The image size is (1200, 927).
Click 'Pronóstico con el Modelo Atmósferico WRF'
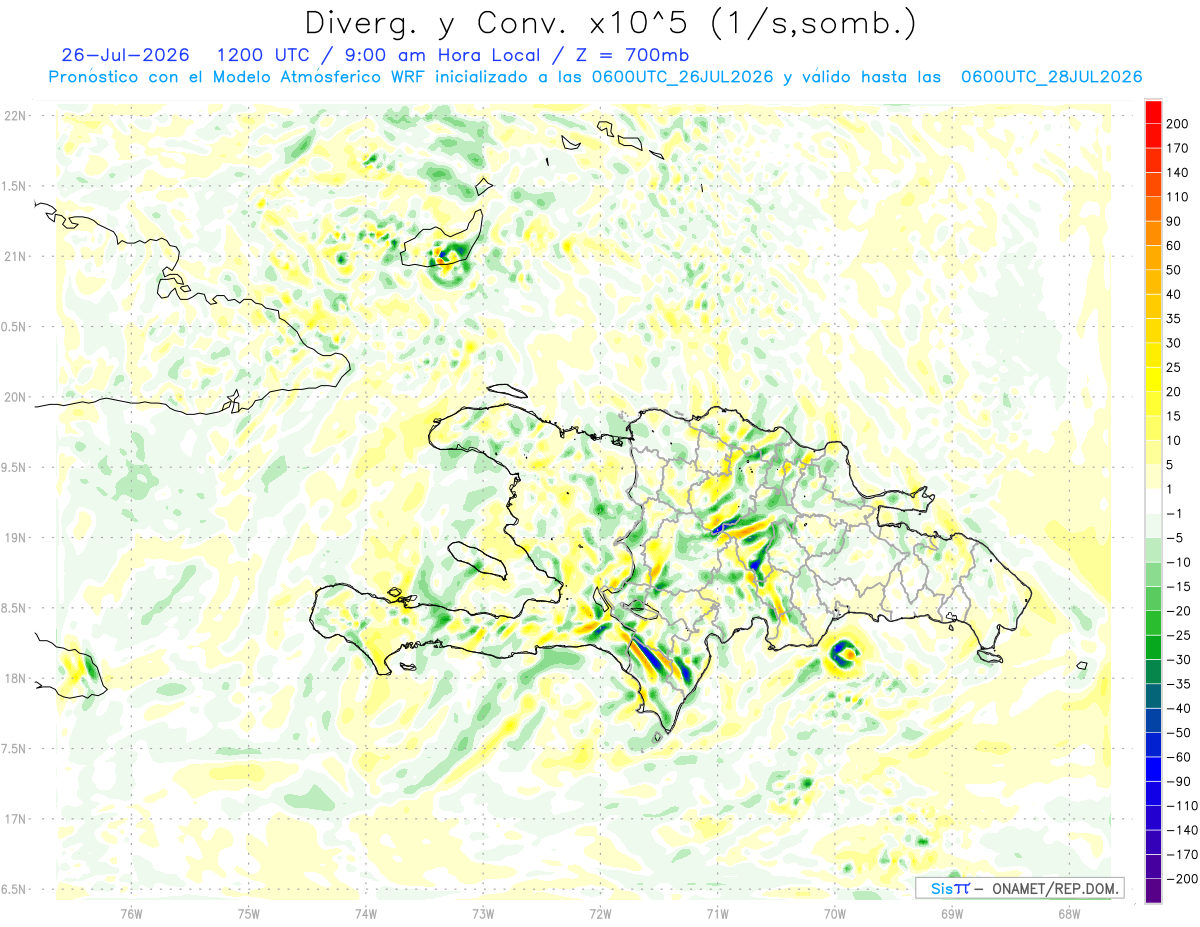(237, 77)
